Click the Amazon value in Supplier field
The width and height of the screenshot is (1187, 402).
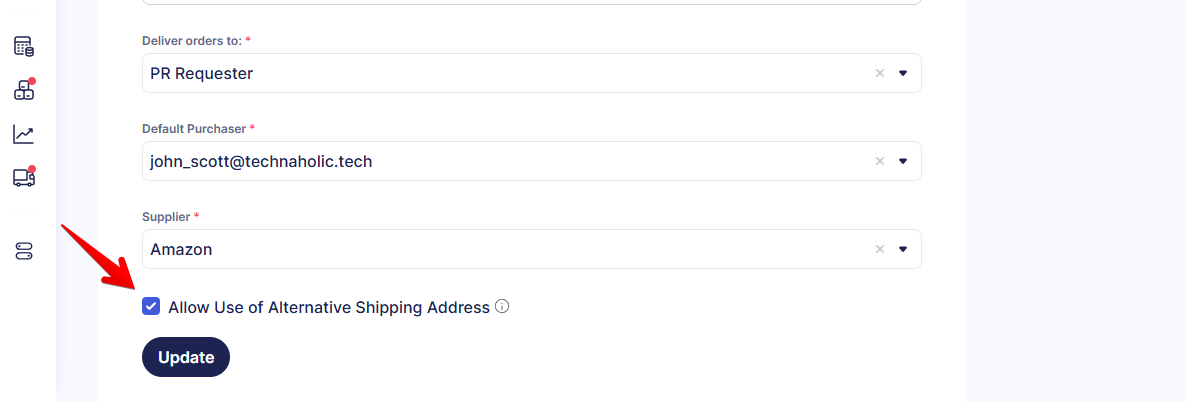coord(400,249)
